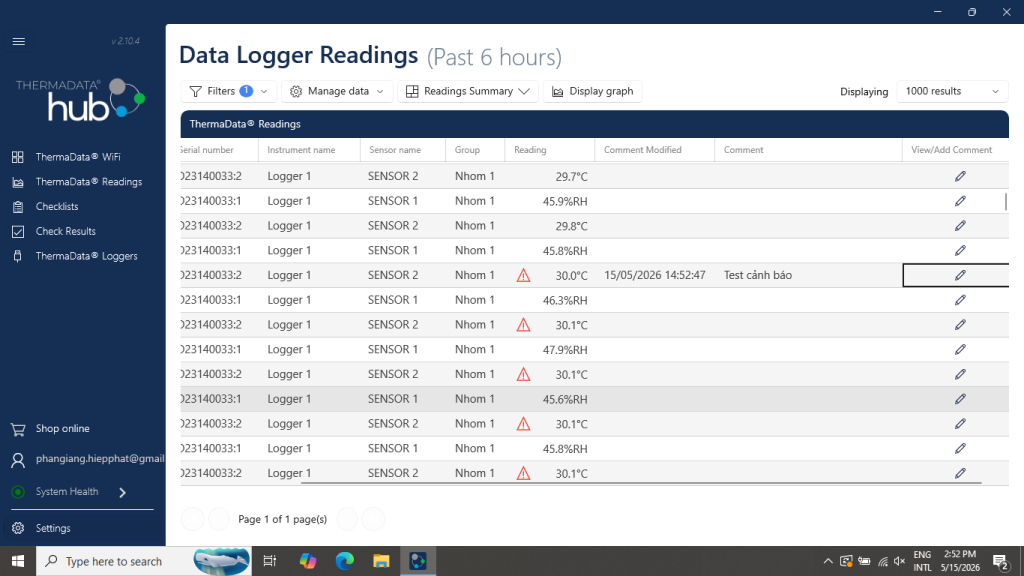
Task: Edit comment for the 47.9%RH reading row
Action: pyautogui.click(x=960, y=349)
